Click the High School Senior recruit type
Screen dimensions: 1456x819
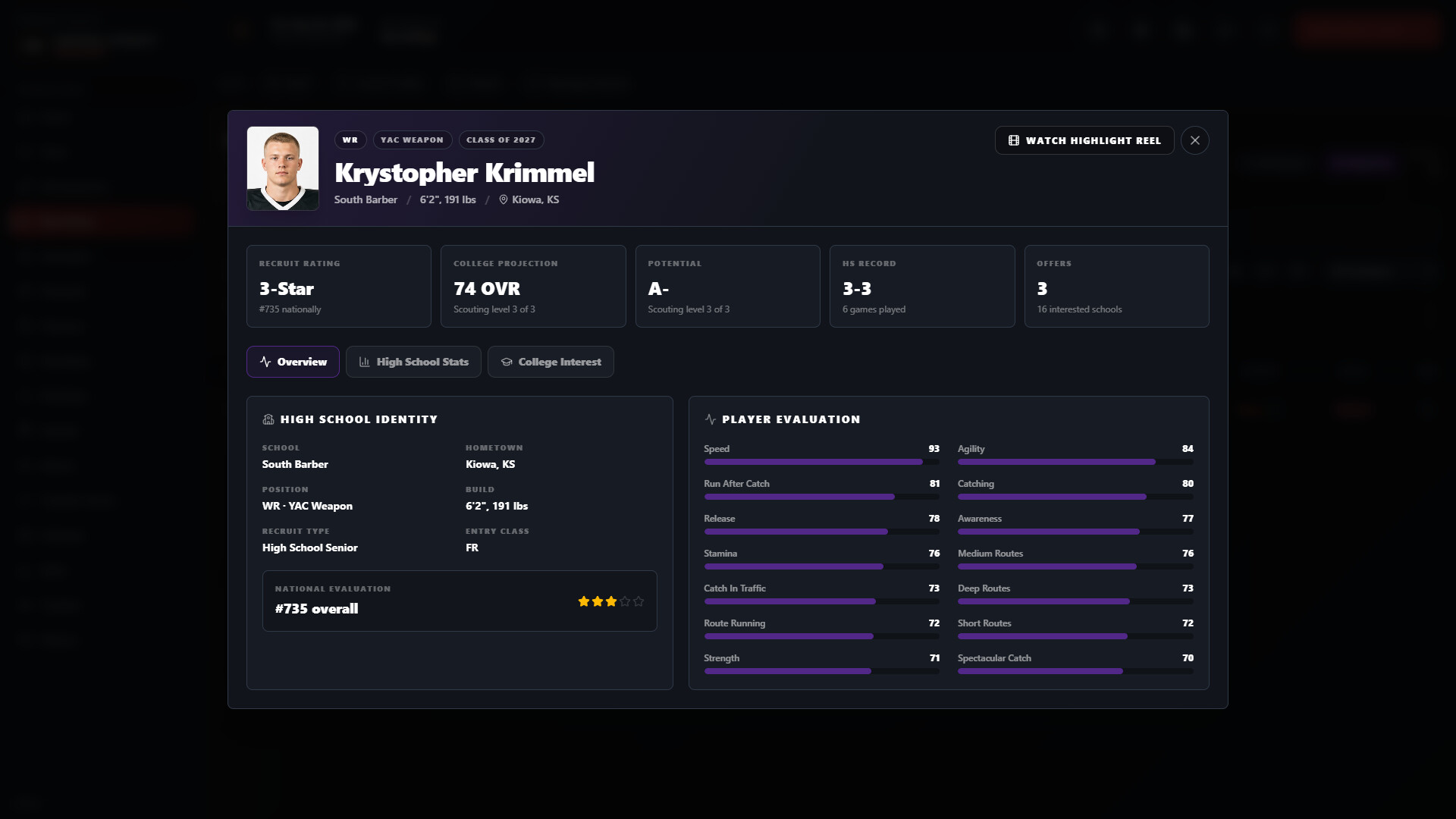click(309, 548)
